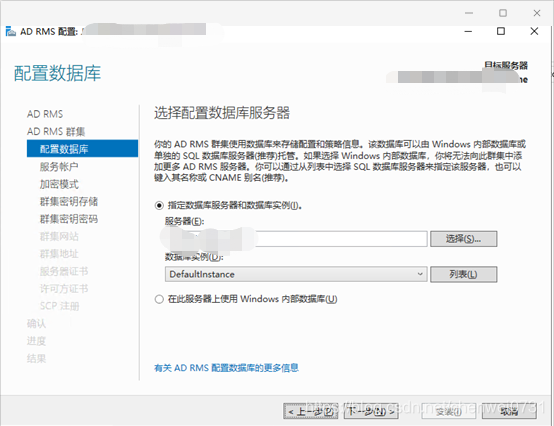The image size is (554, 426).
Task: Go to the 服务帐户 wizard step
Action: [59, 166]
